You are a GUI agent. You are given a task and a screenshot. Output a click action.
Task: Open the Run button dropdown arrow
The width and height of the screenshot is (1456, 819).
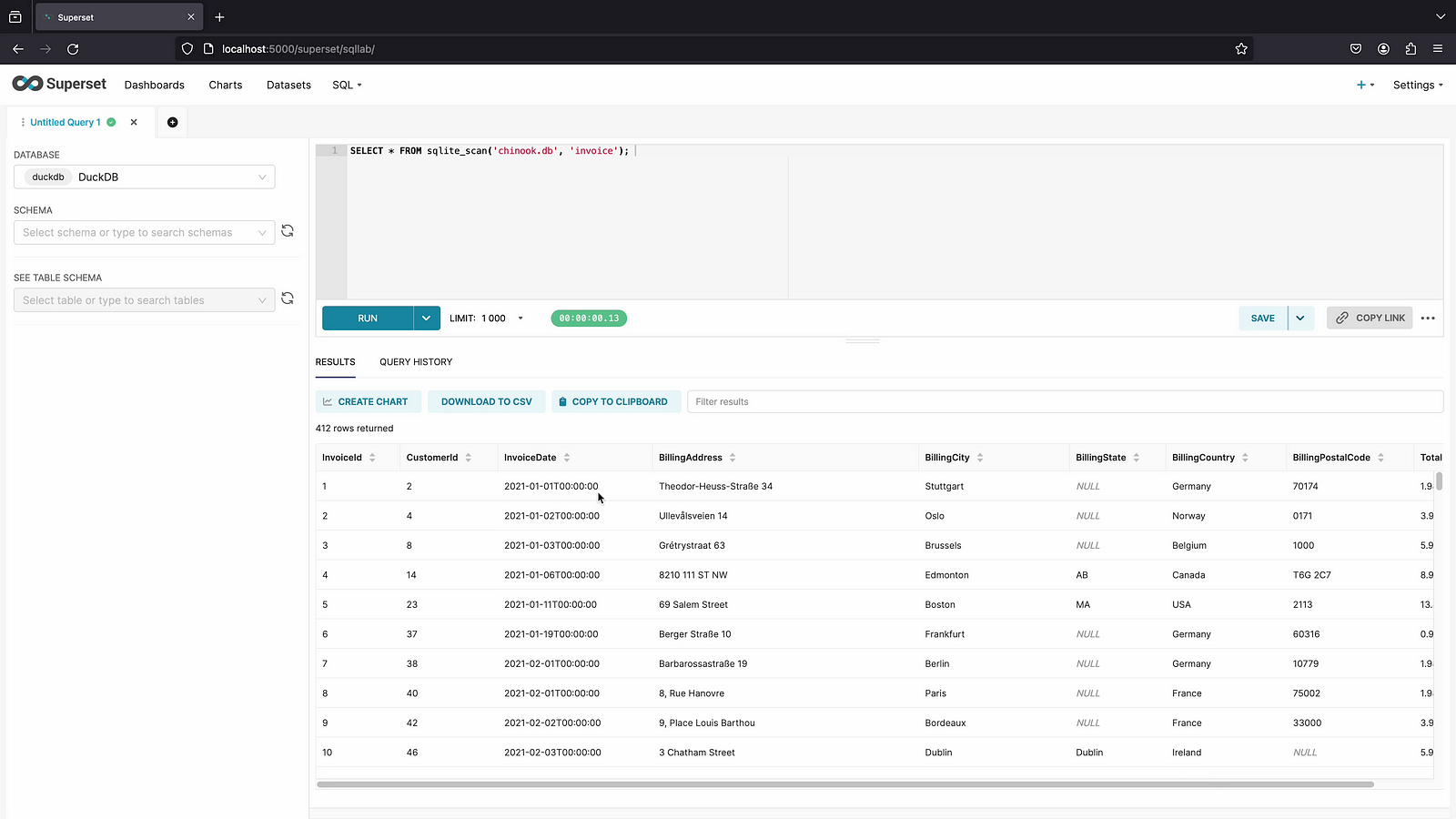pyautogui.click(x=426, y=318)
